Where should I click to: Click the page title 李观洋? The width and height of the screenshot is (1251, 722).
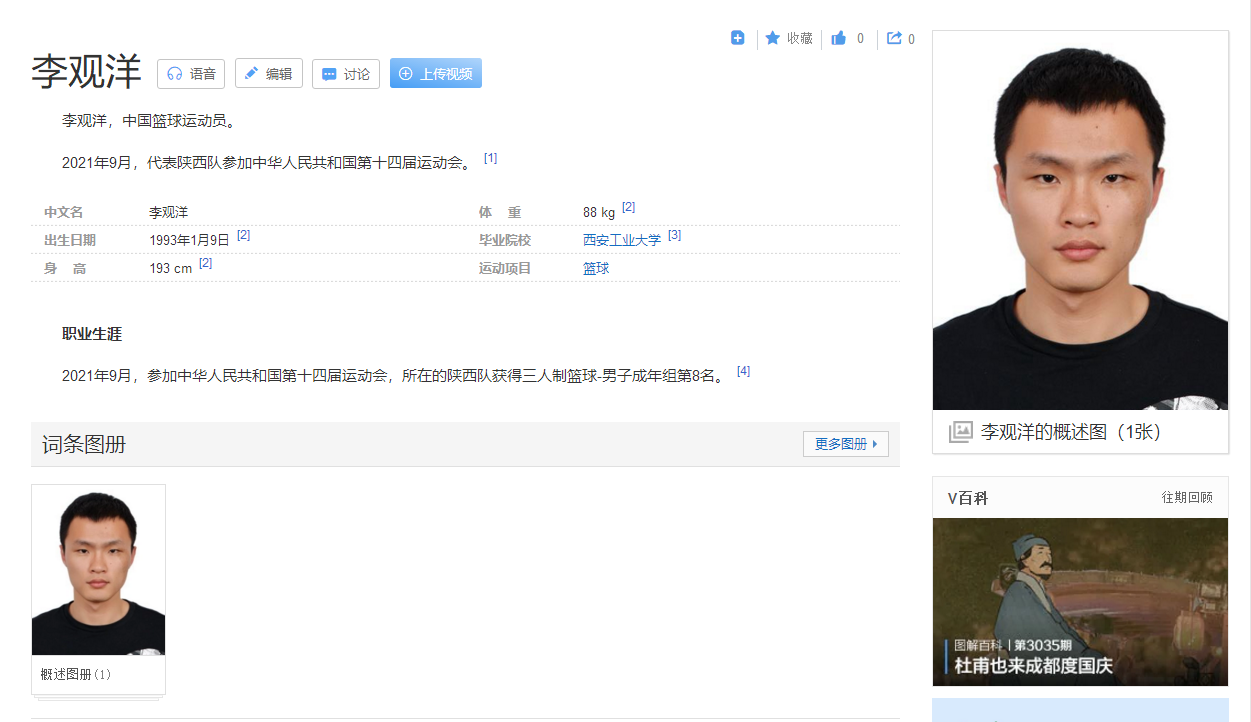coord(87,73)
